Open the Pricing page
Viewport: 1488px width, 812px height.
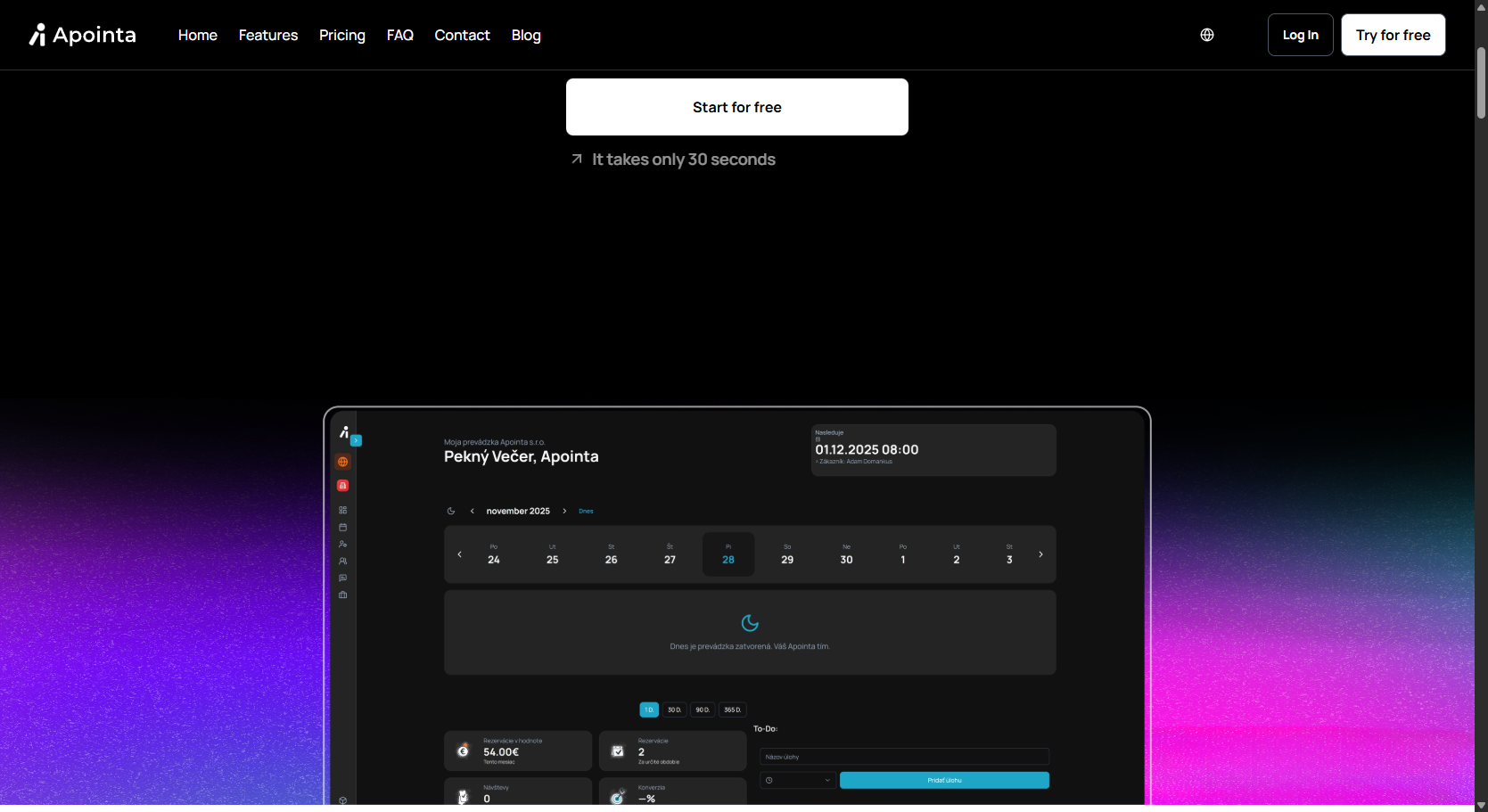click(342, 35)
